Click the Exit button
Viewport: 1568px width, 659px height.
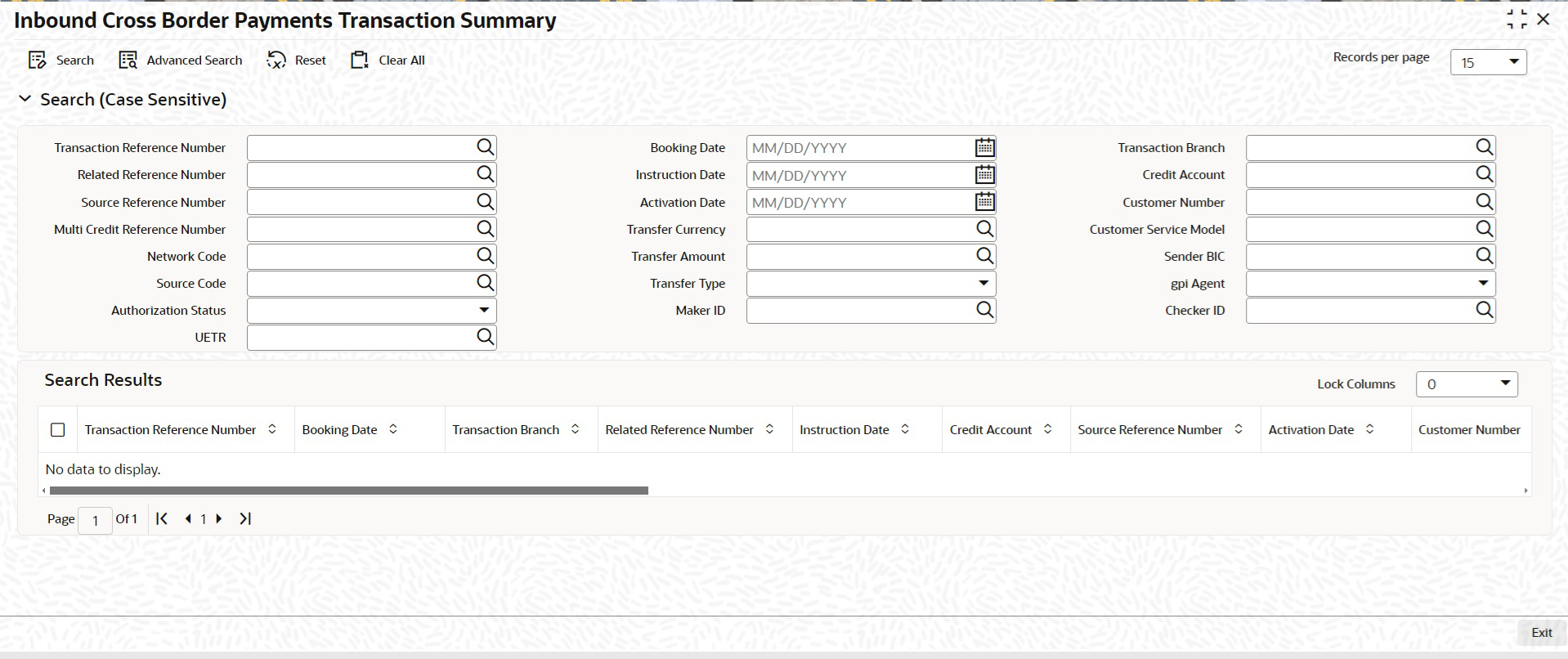pyautogui.click(x=1541, y=632)
